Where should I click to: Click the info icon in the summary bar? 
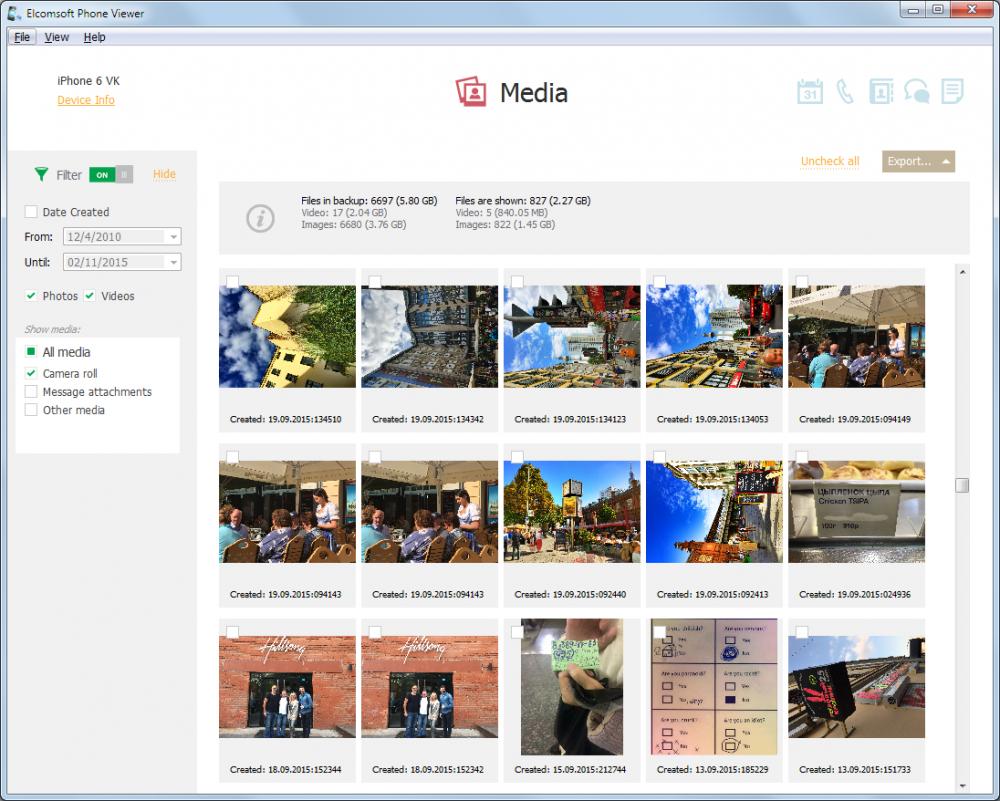click(260, 217)
